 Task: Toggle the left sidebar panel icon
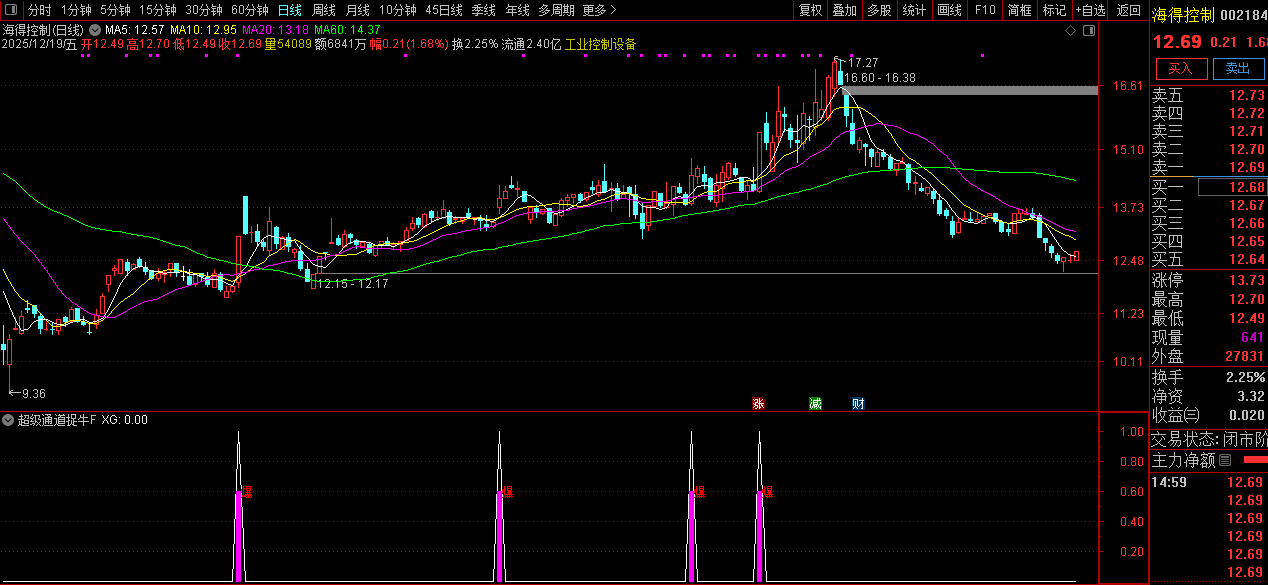pyautogui.click(x=11, y=10)
